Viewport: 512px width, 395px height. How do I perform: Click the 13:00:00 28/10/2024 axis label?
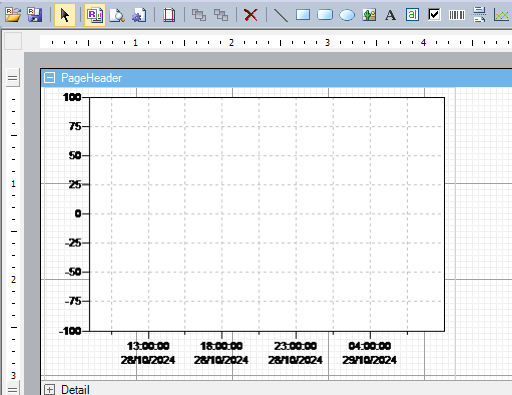point(148,353)
